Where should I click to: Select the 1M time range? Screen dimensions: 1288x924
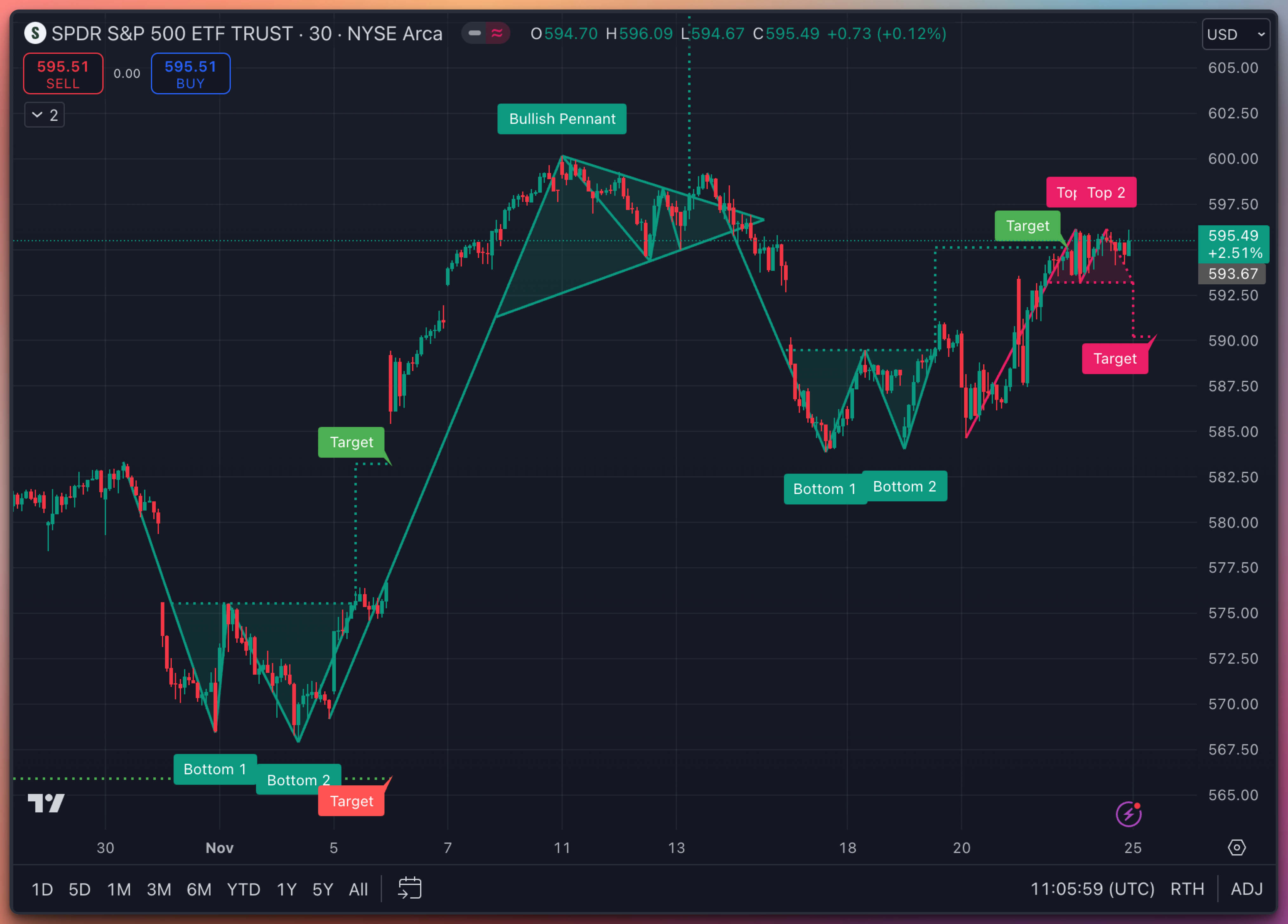119,889
